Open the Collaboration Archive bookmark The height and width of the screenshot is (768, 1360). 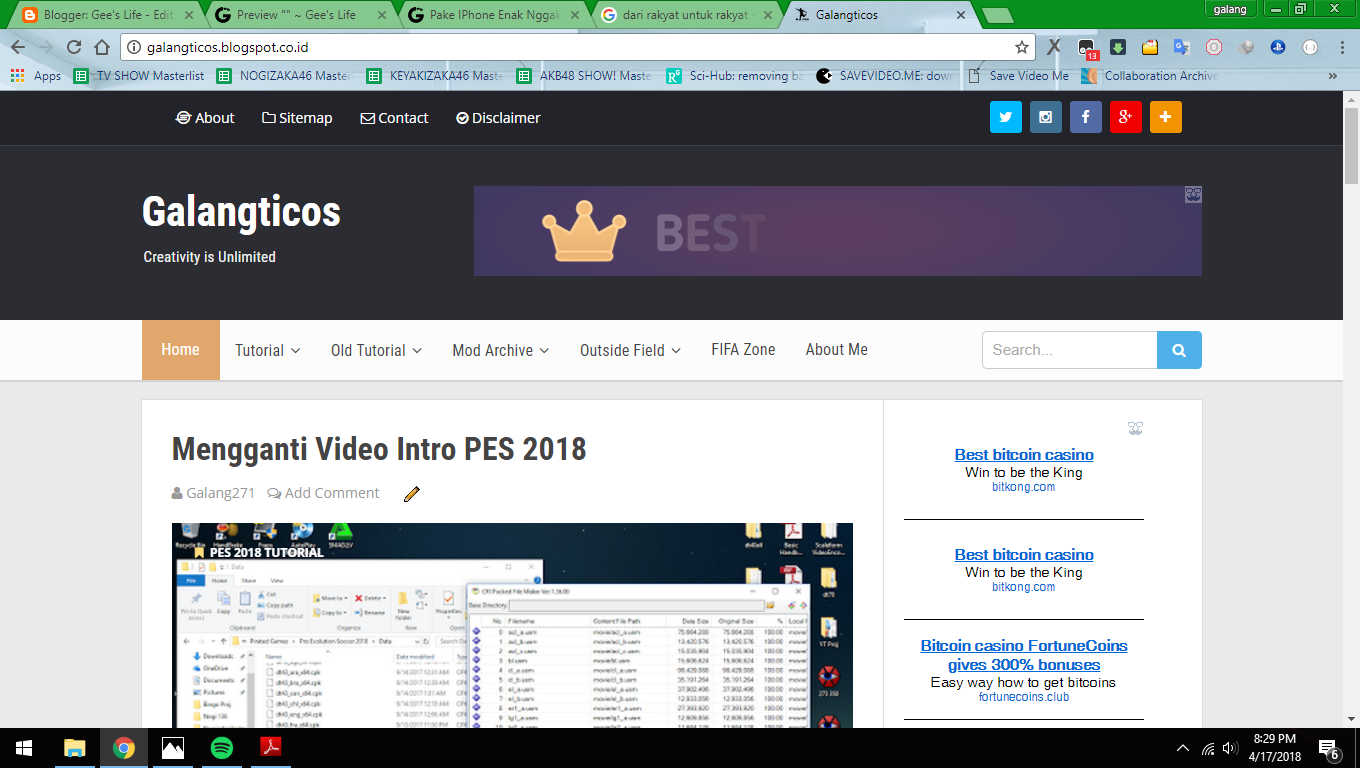coord(1150,76)
